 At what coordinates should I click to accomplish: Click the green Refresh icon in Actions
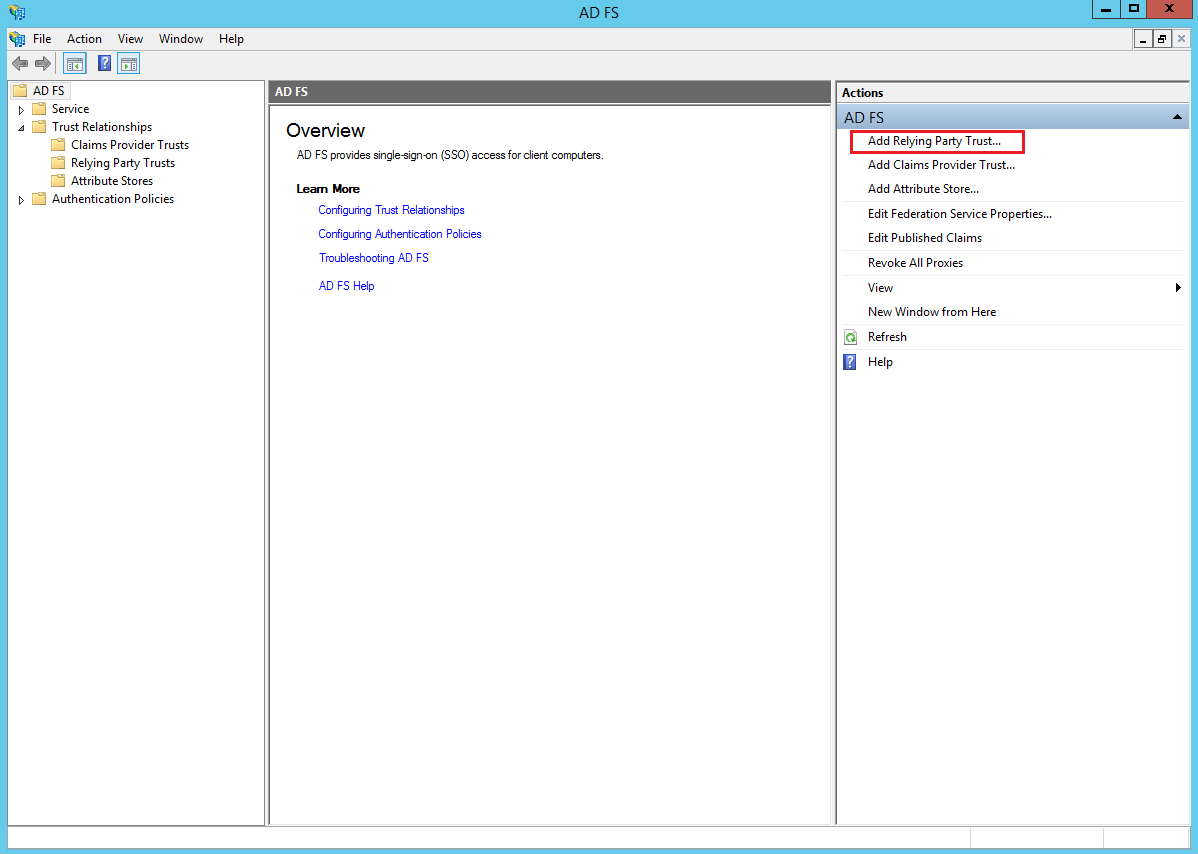(x=850, y=337)
